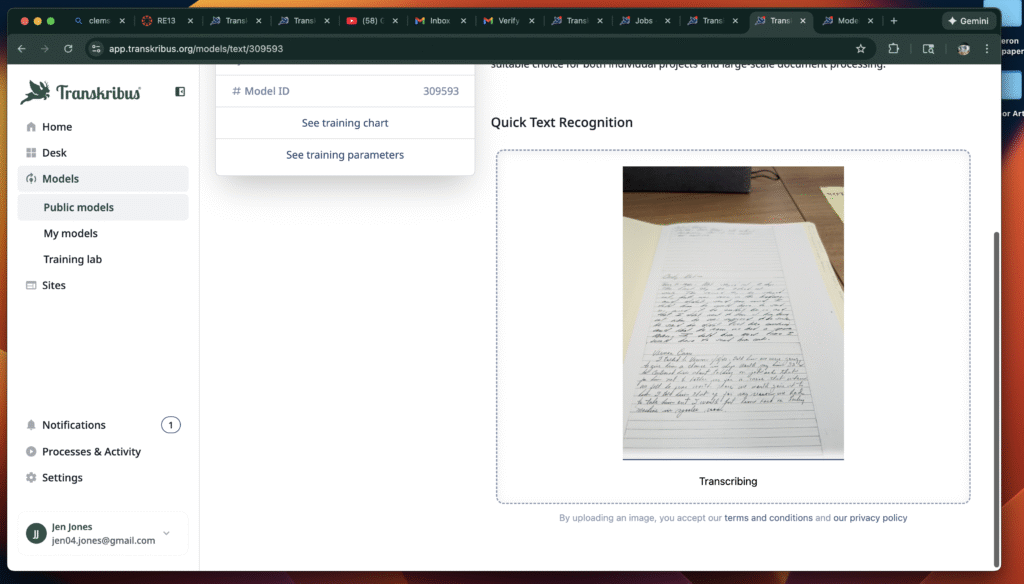Expand the Jen Jones account menu
The height and width of the screenshot is (584, 1024).
click(x=166, y=533)
